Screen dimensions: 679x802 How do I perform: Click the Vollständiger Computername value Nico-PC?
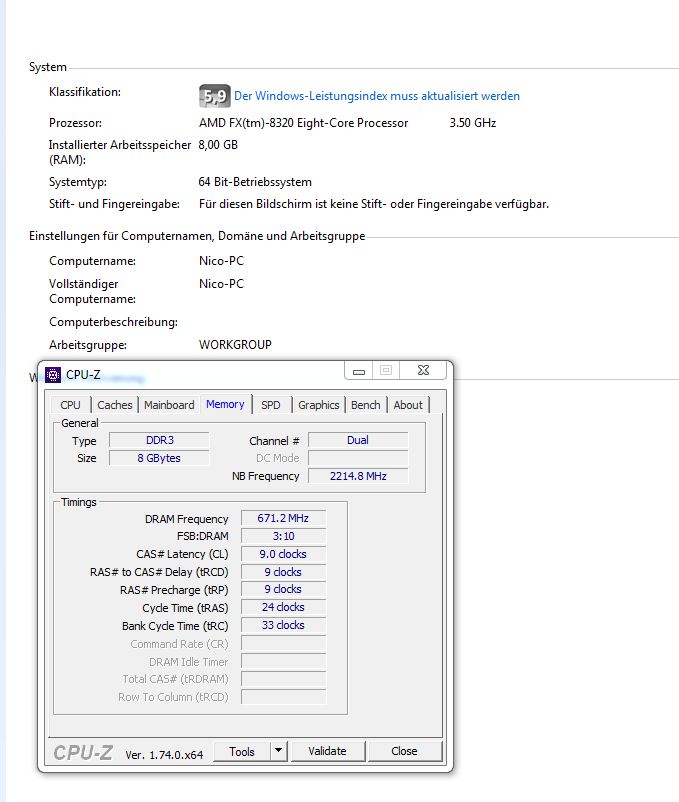[221, 284]
